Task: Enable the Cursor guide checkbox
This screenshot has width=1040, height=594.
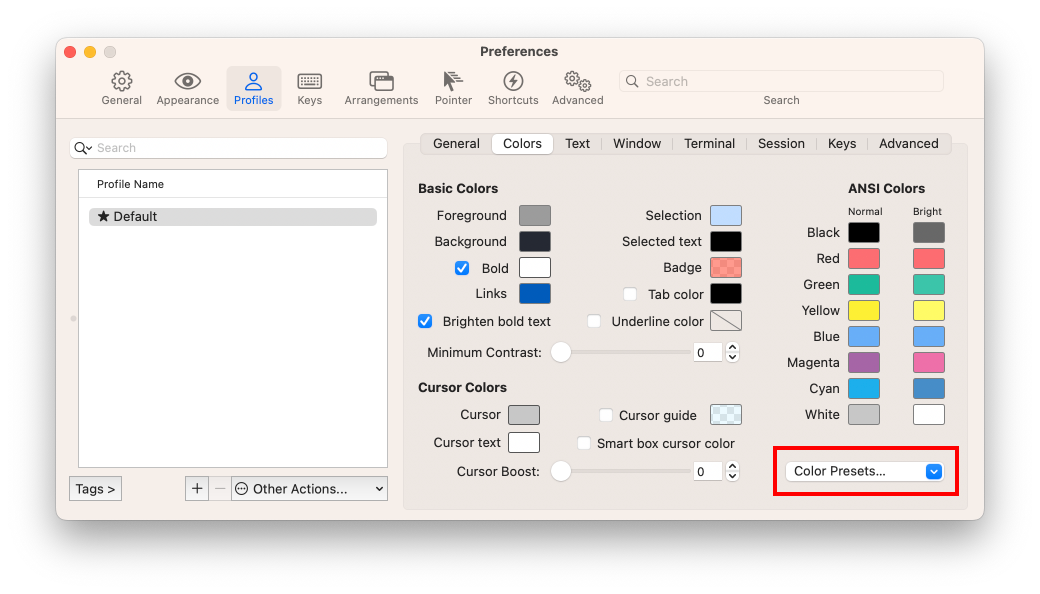Action: pos(606,415)
